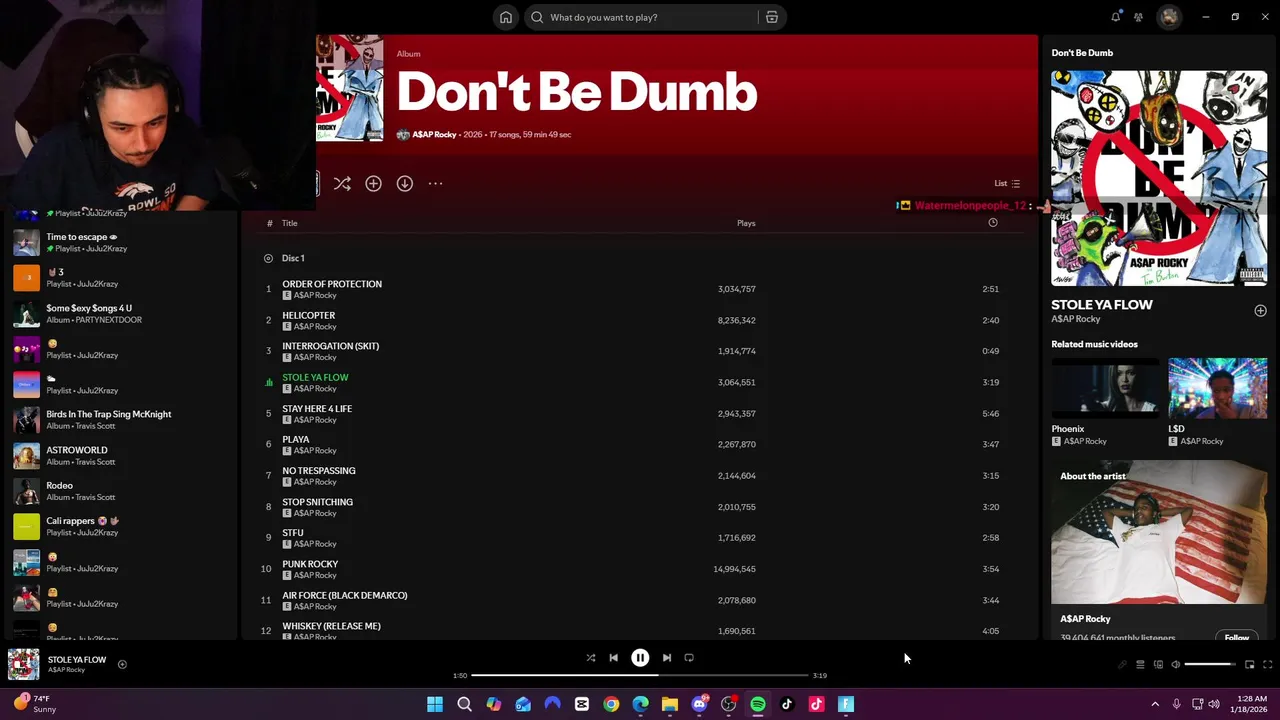Enter full screen player view

(1267, 664)
